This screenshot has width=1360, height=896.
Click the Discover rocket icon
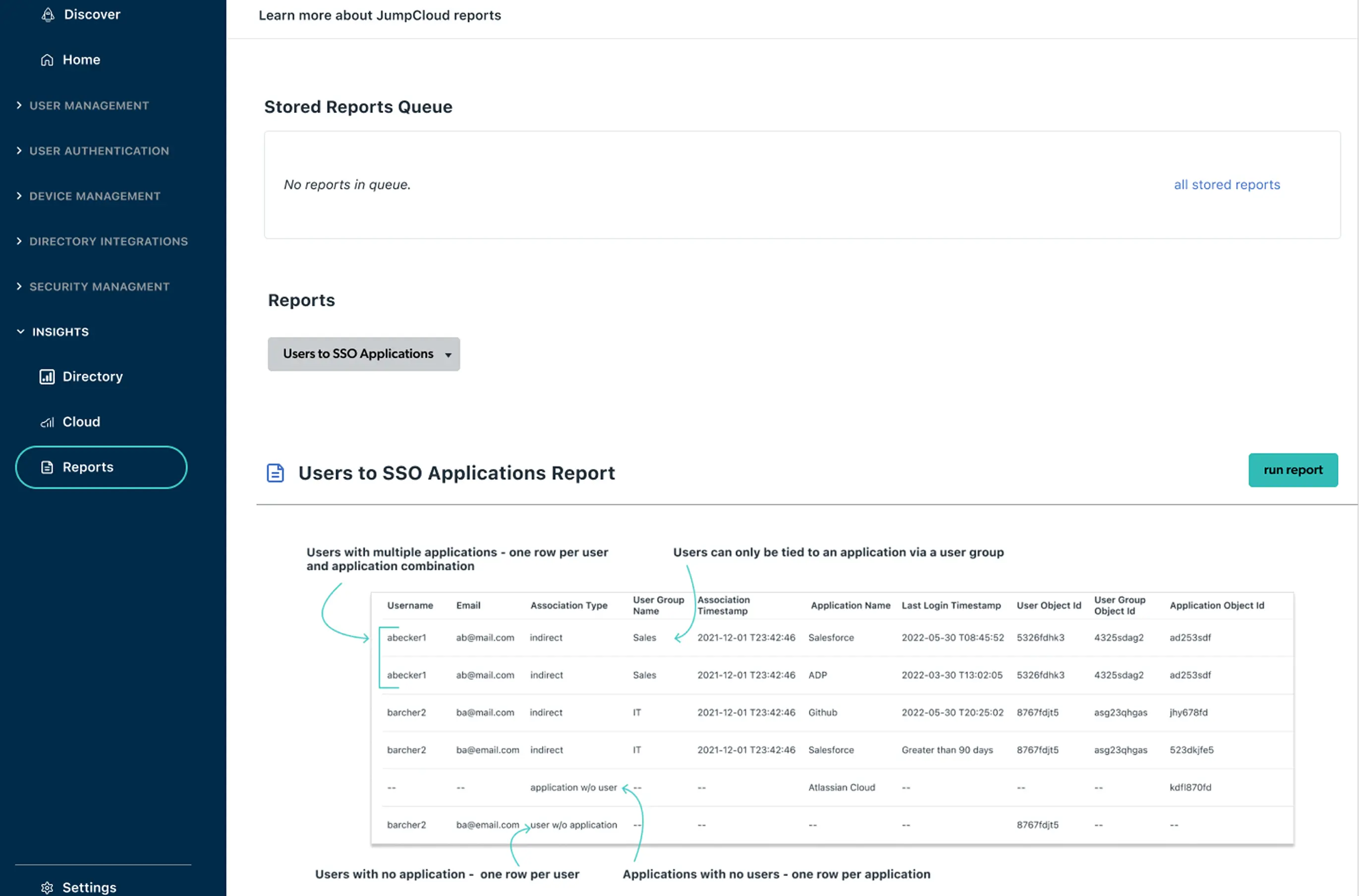click(48, 15)
